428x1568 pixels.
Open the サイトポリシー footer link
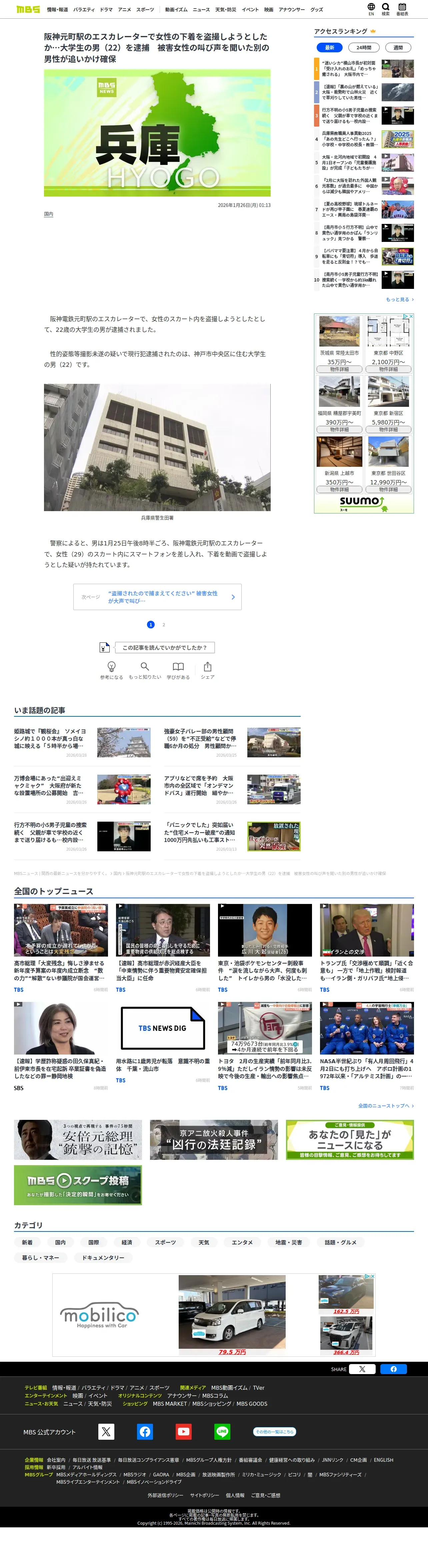click(205, 1495)
